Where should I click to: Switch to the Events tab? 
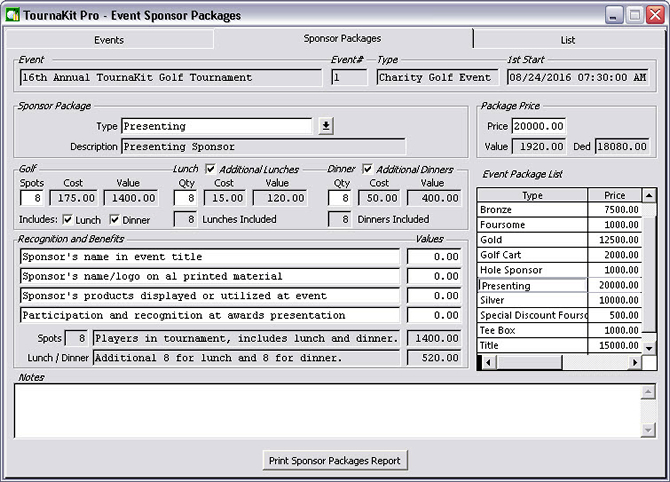click(x=109, y=40)
